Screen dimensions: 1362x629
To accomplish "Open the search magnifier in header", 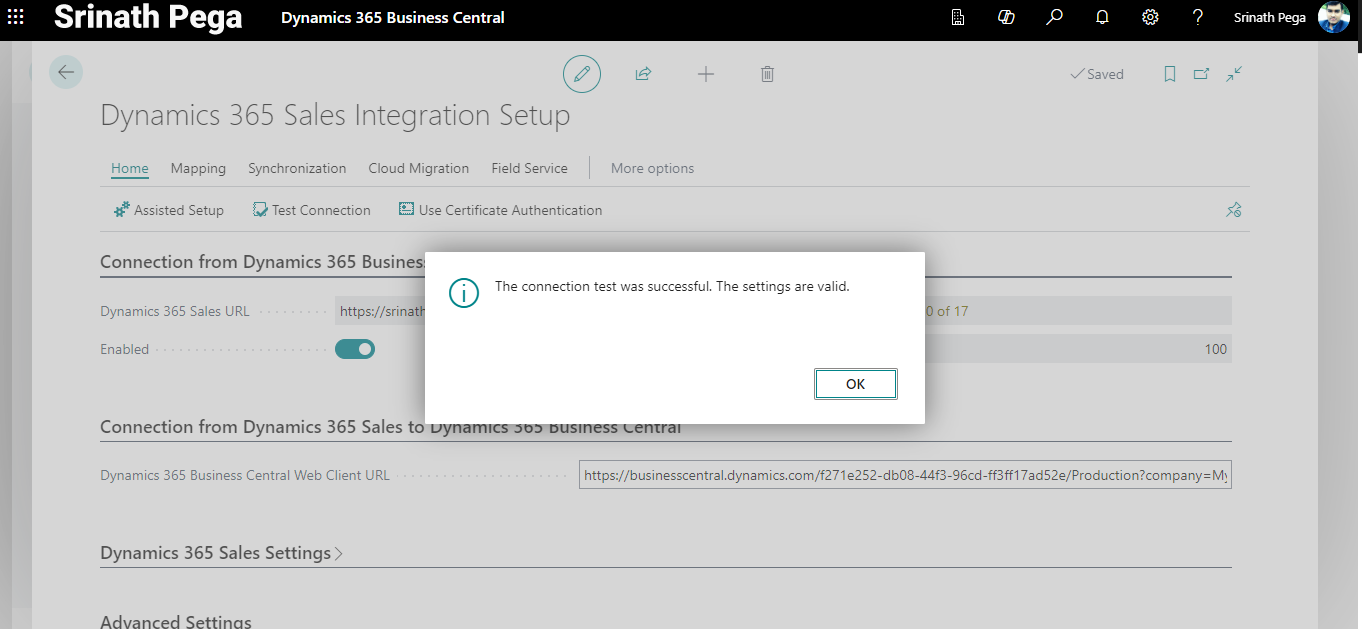I will pos(1054,18).
